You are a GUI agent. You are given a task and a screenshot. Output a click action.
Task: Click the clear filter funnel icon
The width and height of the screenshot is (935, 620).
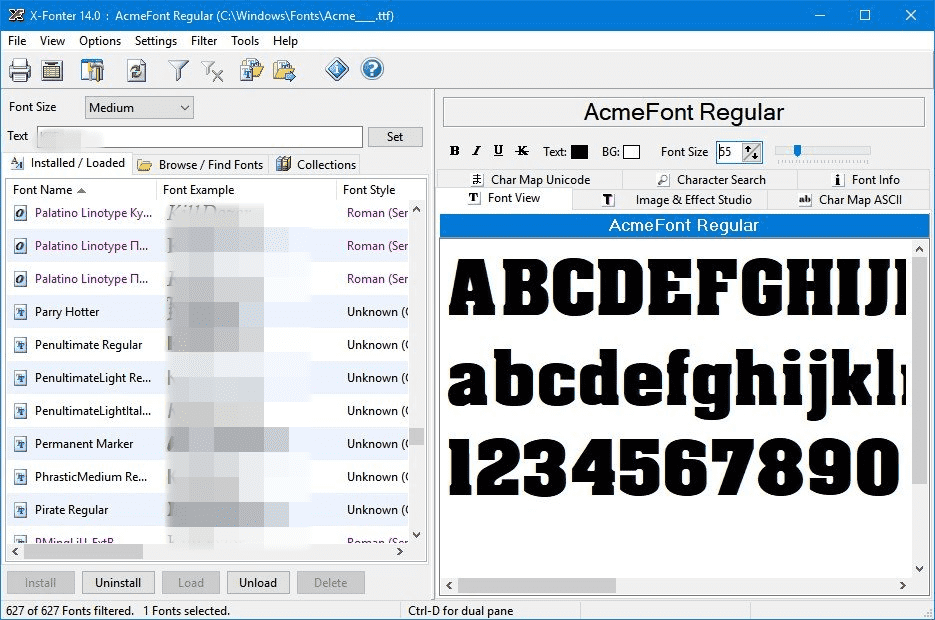pyautogui.click(x=212, y=70)
